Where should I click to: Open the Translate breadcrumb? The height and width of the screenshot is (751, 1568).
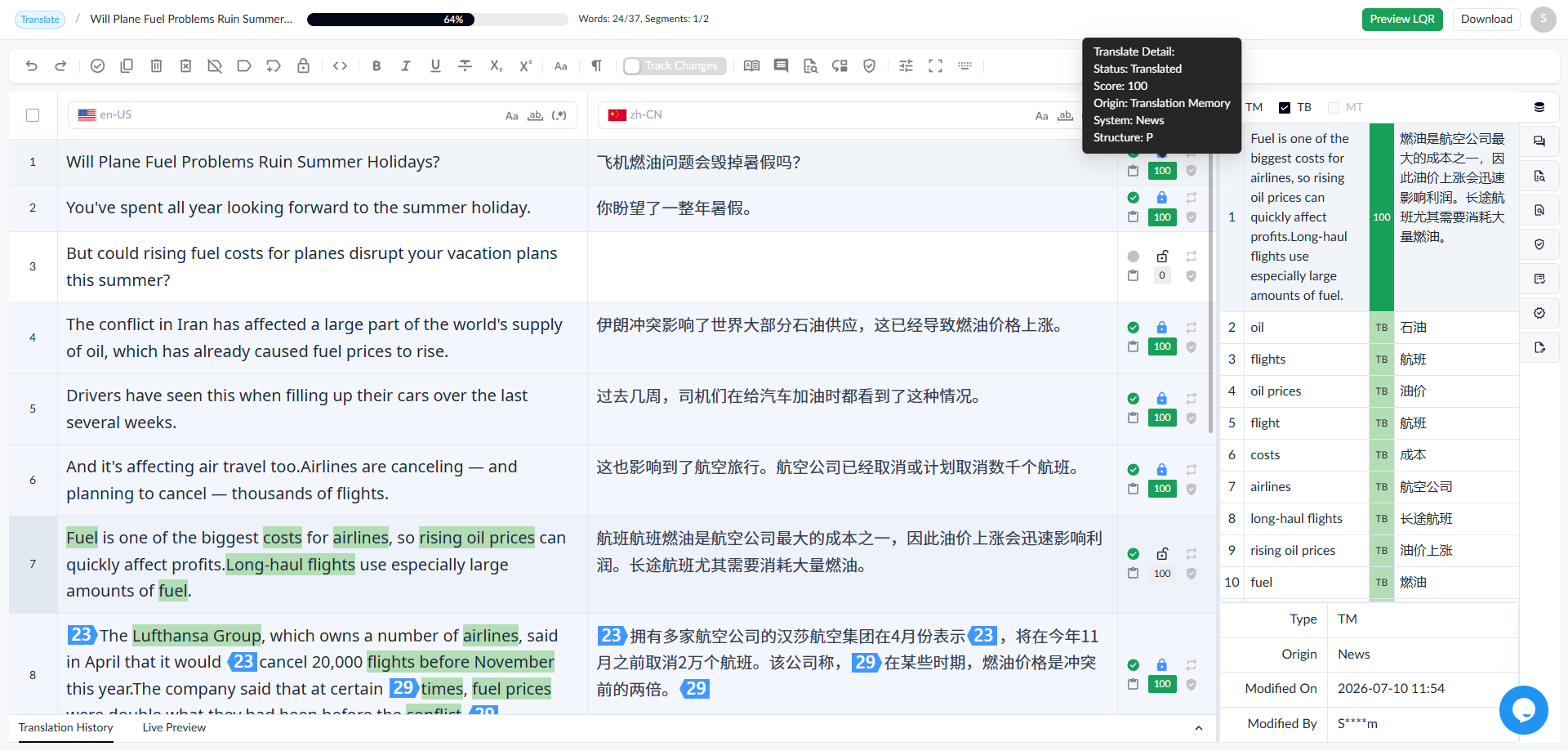click(40, 20)
